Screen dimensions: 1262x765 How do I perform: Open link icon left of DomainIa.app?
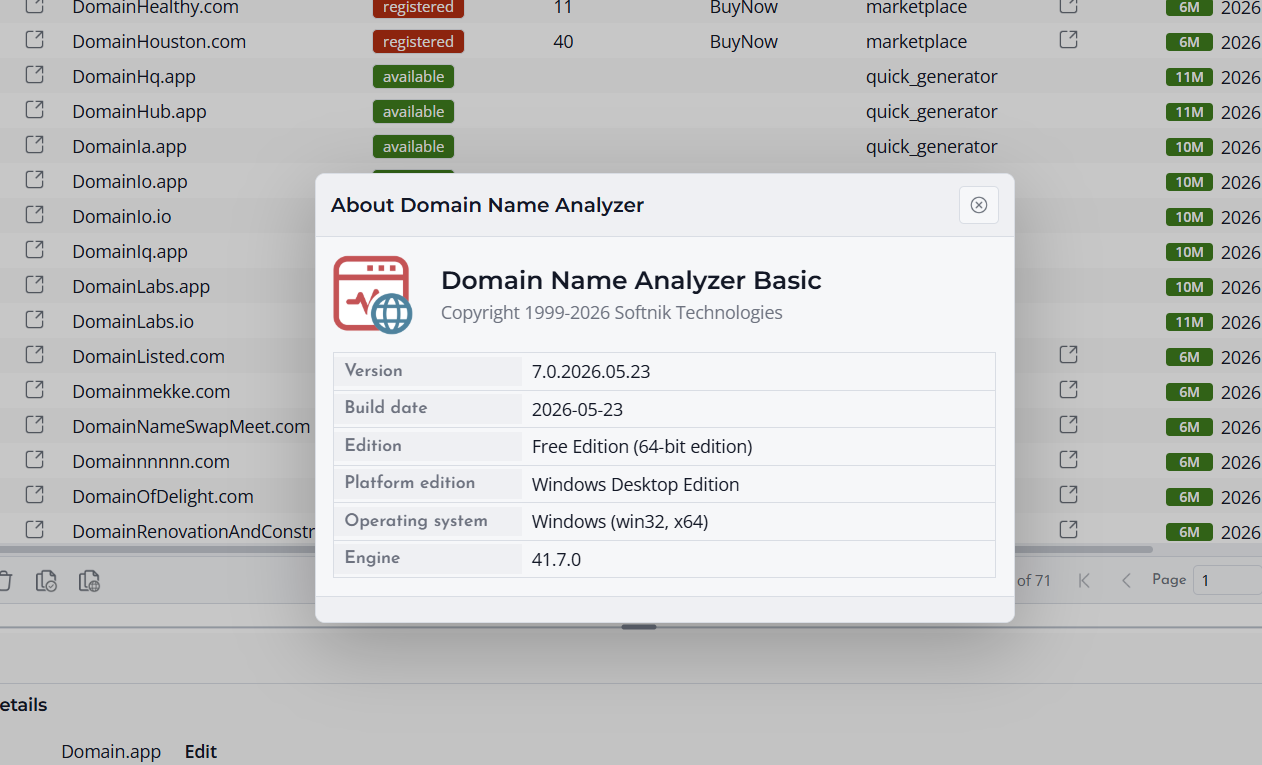pos(34,145)
